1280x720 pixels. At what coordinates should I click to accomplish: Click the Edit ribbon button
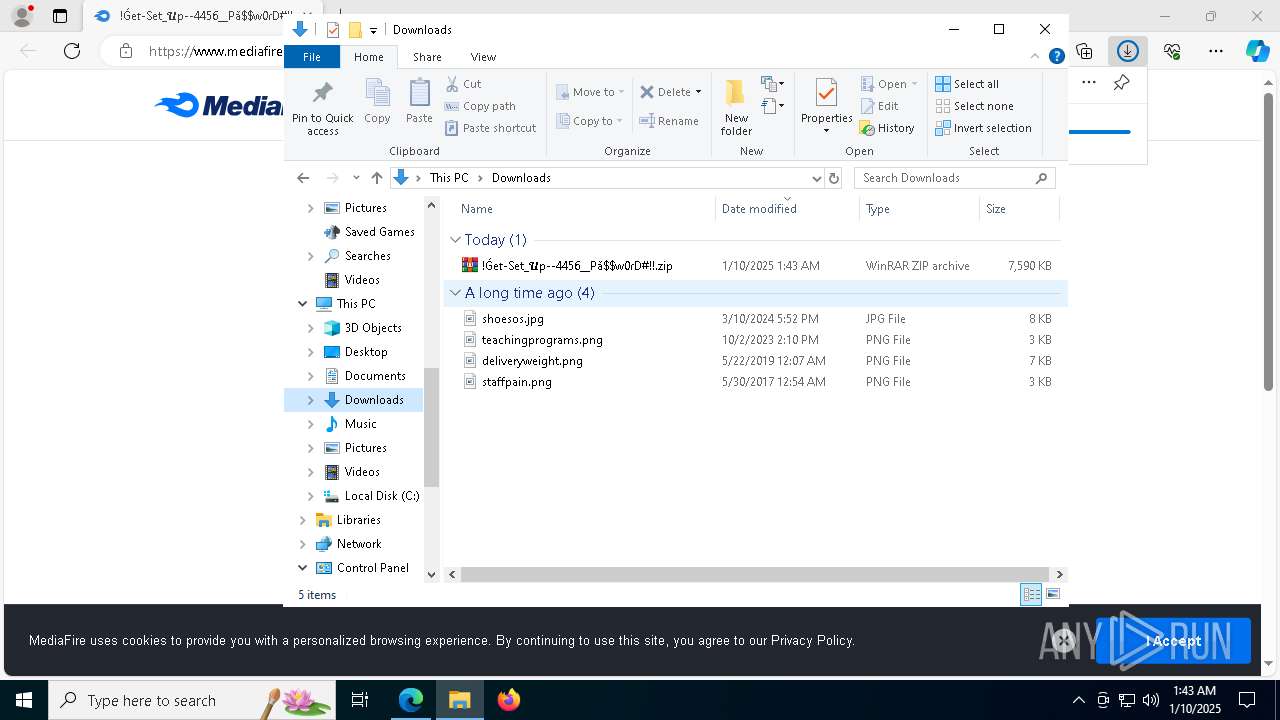[x=879, y=106]
